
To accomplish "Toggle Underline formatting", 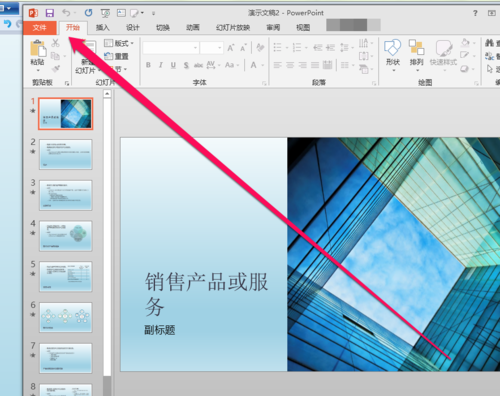I will 173,65.
